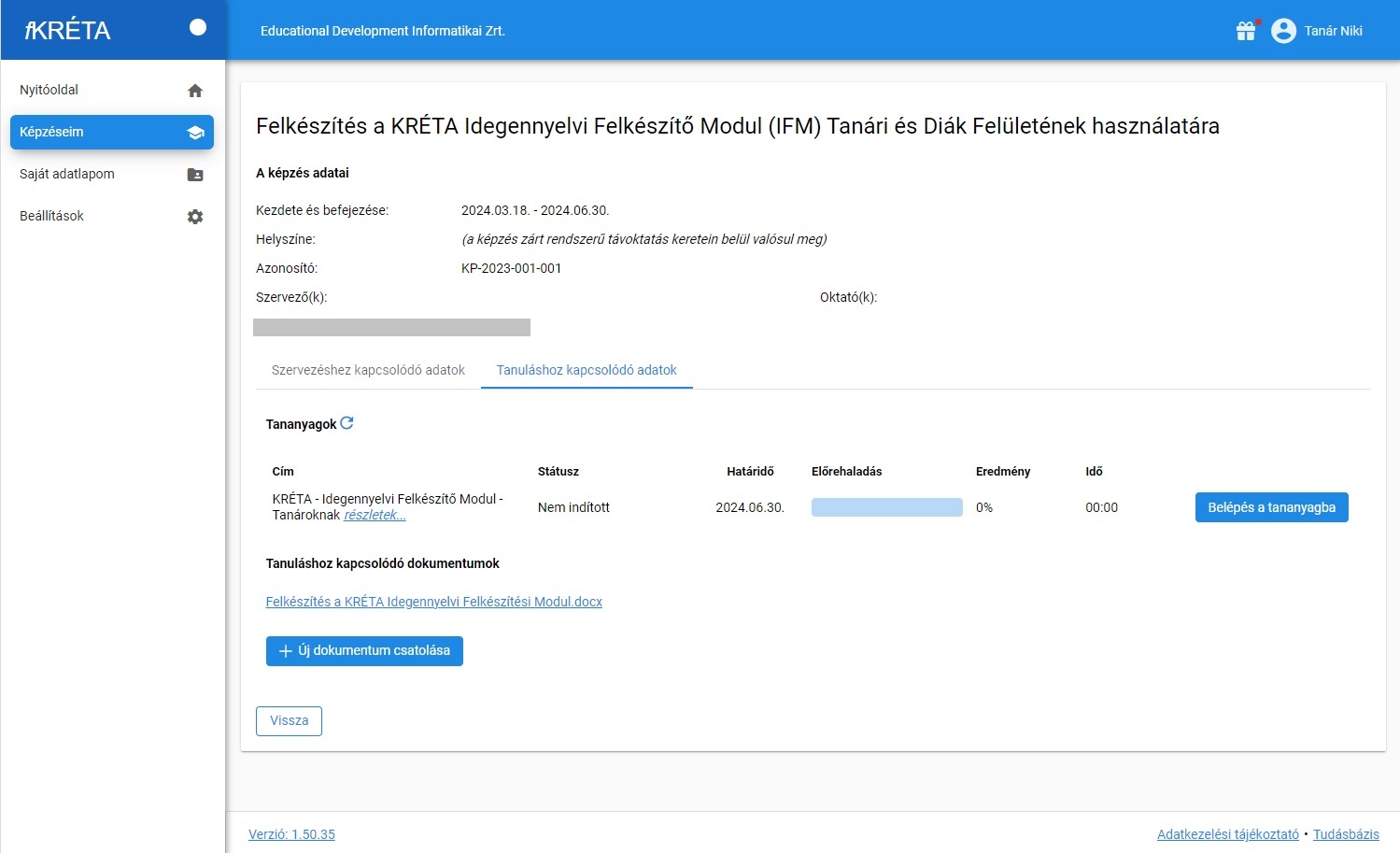This screenshot has width=1400, height=853.
Task: Click the Új dokumentum csatolása button
Action: pyautogui.click(x=364, y=650)
